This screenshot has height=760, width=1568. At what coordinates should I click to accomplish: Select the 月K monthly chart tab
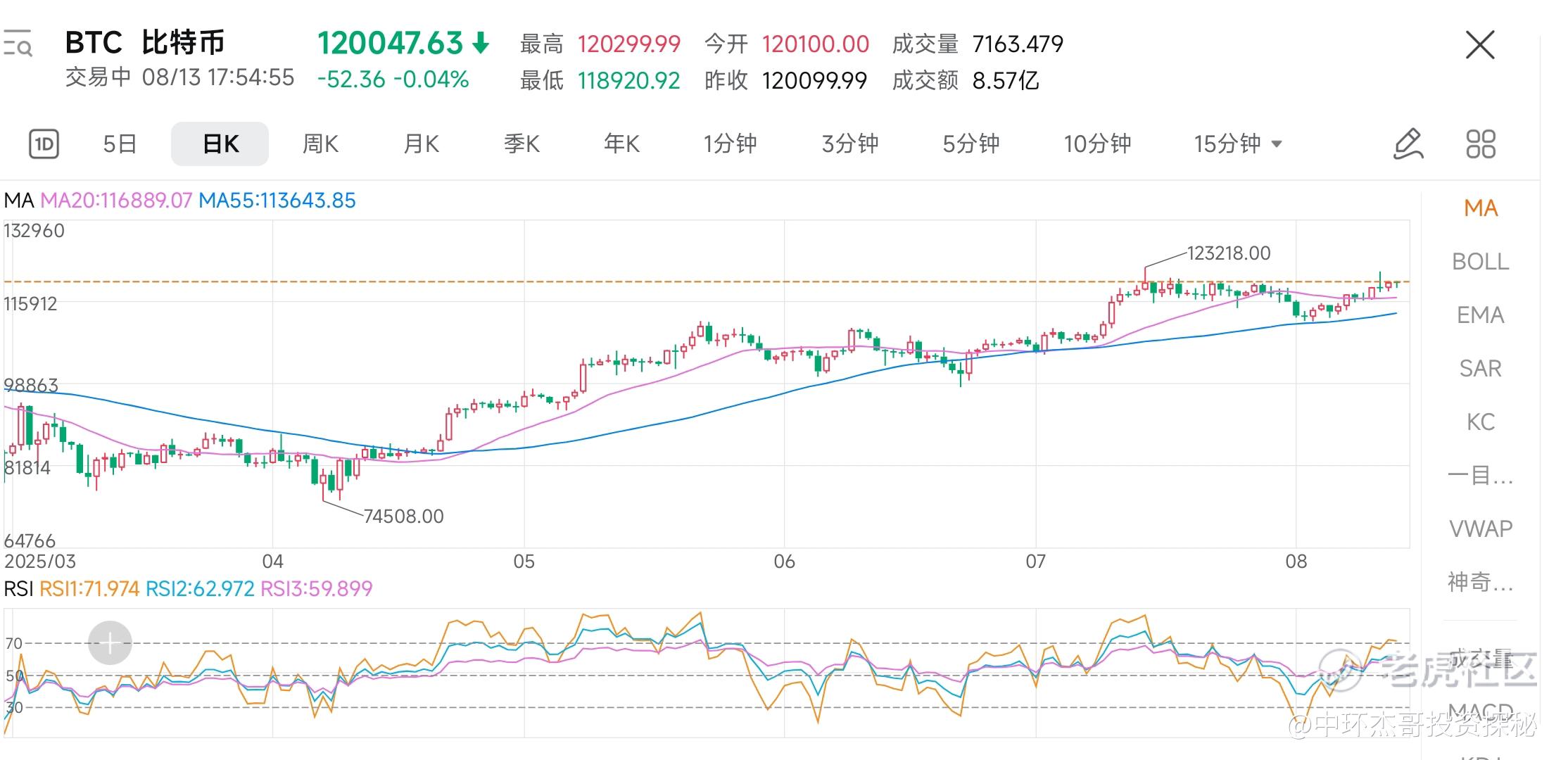pyautogui.click(x=421, y=144)
